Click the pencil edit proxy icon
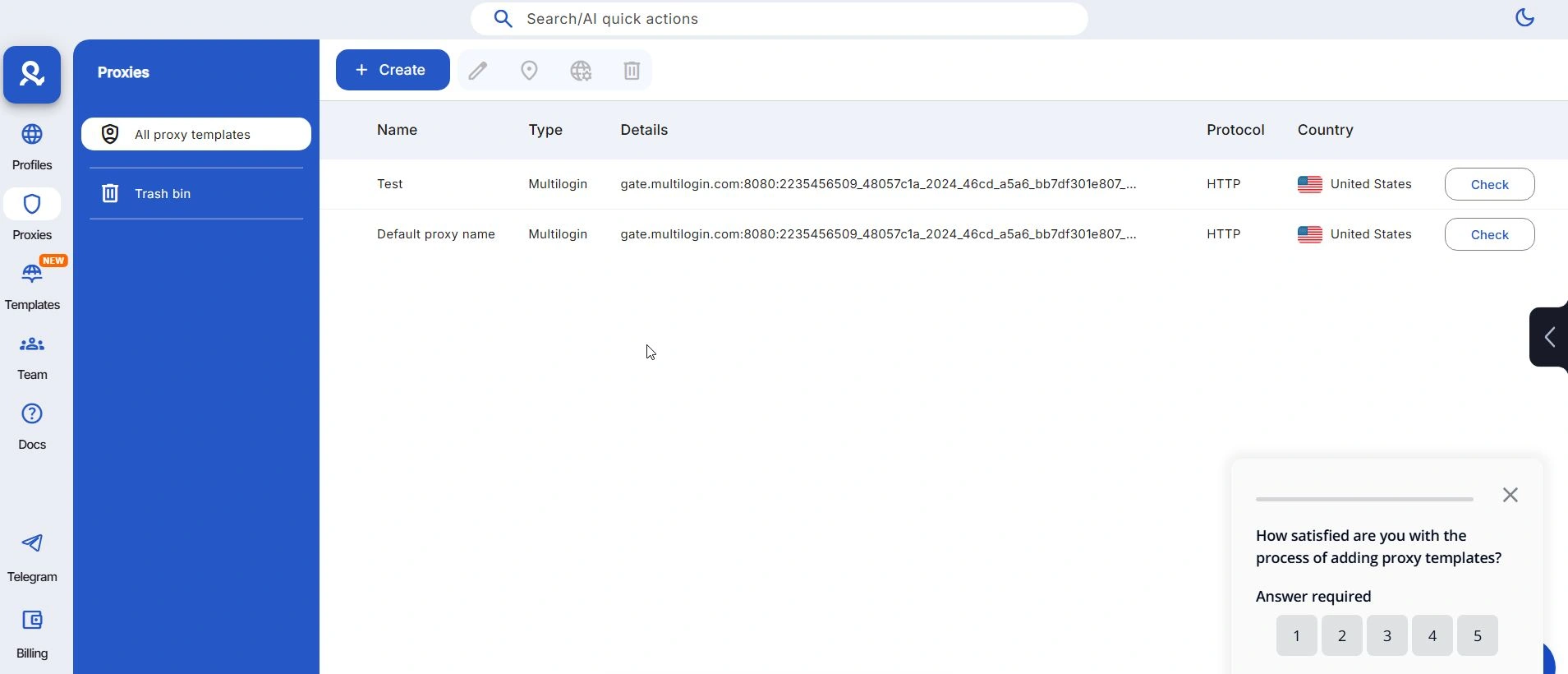The image size is (1568, 674). click(478, 71)
